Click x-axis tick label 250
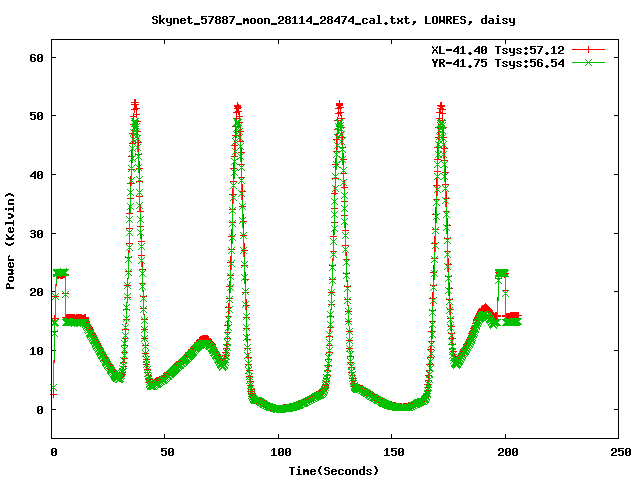 (621, 452)
